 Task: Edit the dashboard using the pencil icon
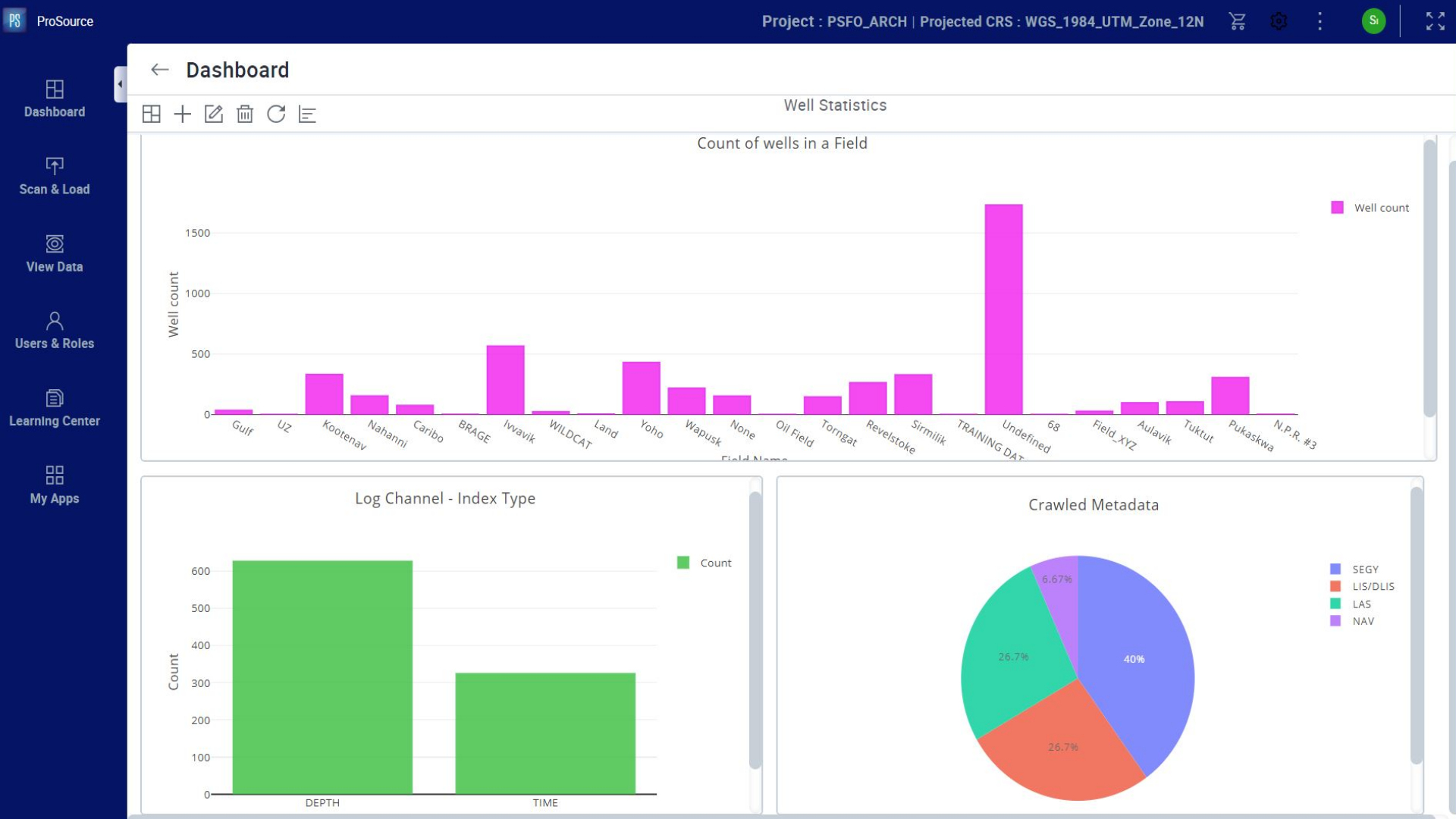(x=213, y=114)
